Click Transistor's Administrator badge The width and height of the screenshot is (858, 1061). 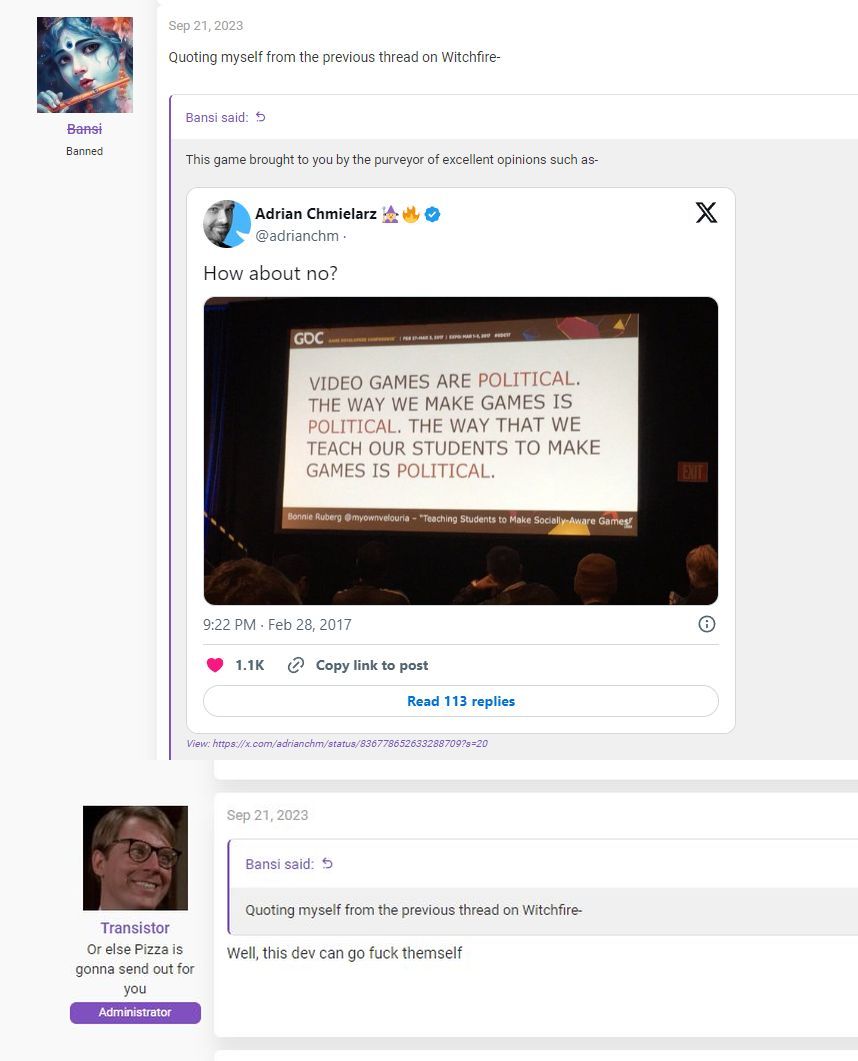point(135,1012)
